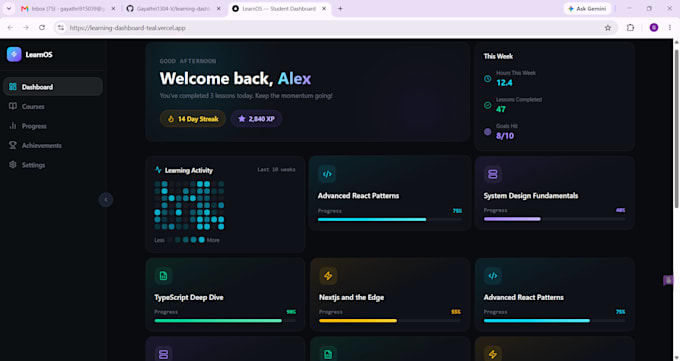Switch to the GitHub repository tab
Viewport: 680px width, 361px height.
pos(173,9)
